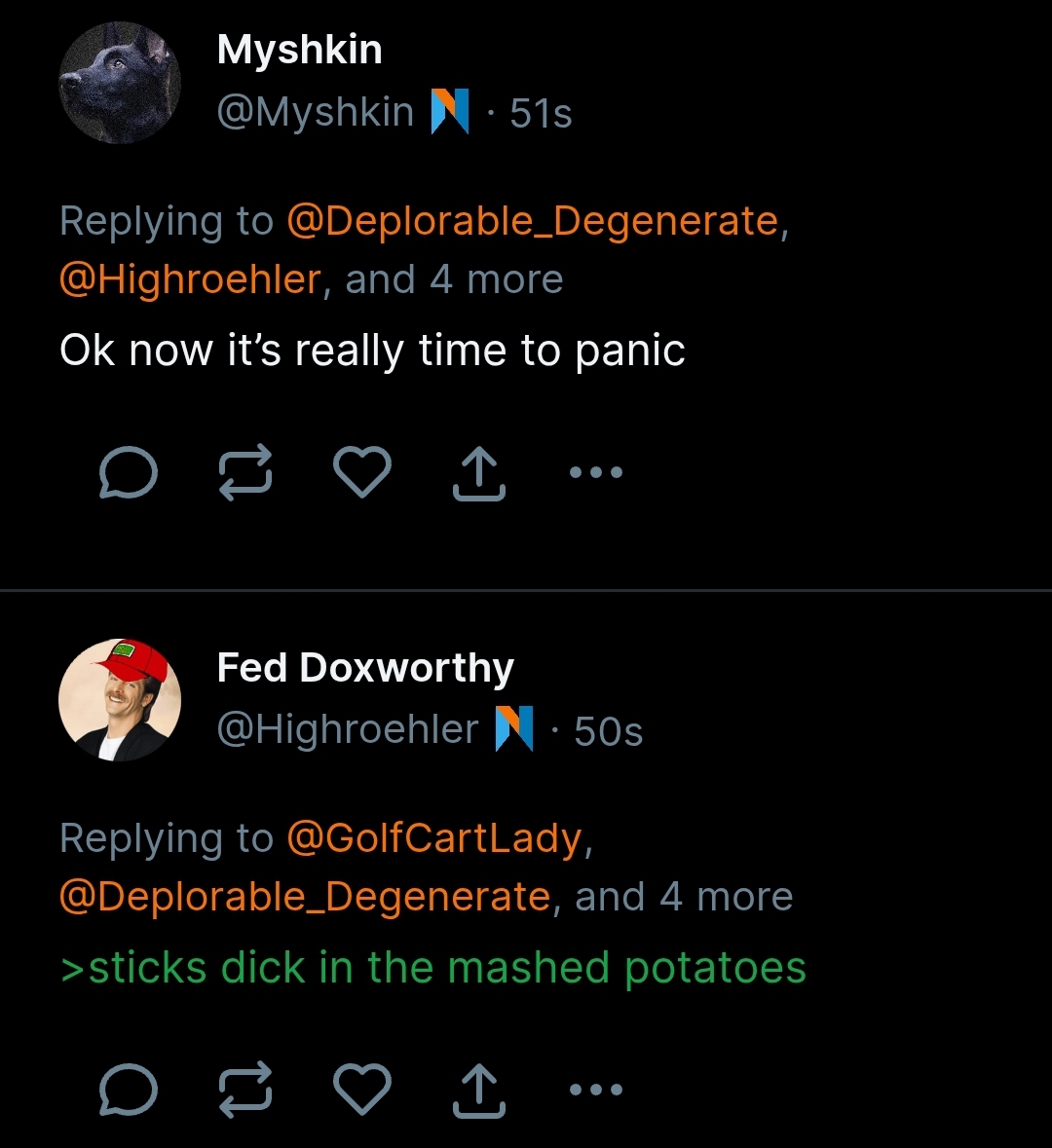
Task: Share Fed Doxworthy's post
Action: (x=479, y=1090)
